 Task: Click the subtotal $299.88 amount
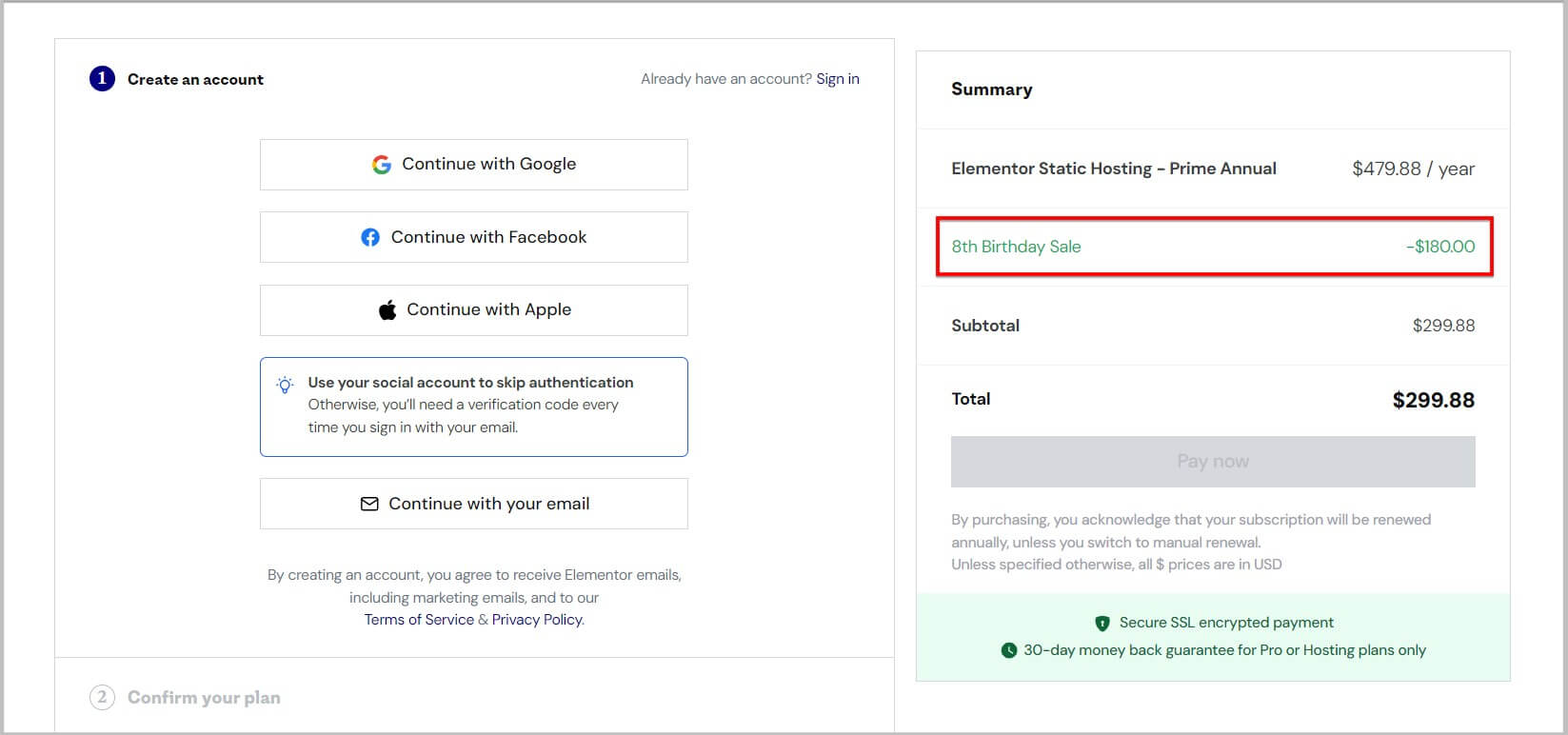click(x=1444, y=326)
